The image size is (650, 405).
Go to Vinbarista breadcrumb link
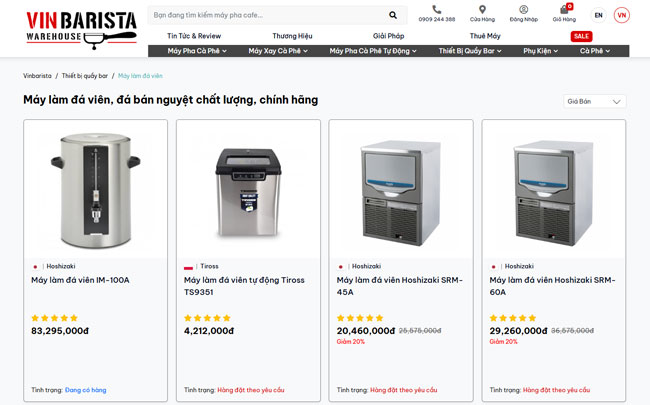point(37,75)
